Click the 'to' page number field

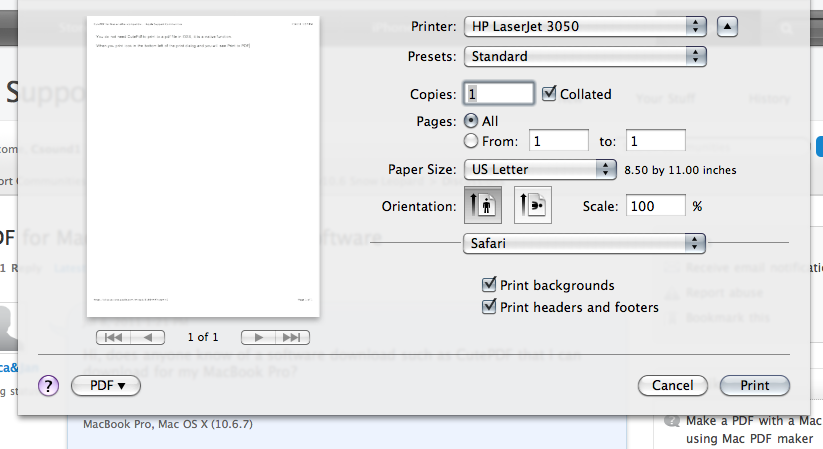point(656,141)
